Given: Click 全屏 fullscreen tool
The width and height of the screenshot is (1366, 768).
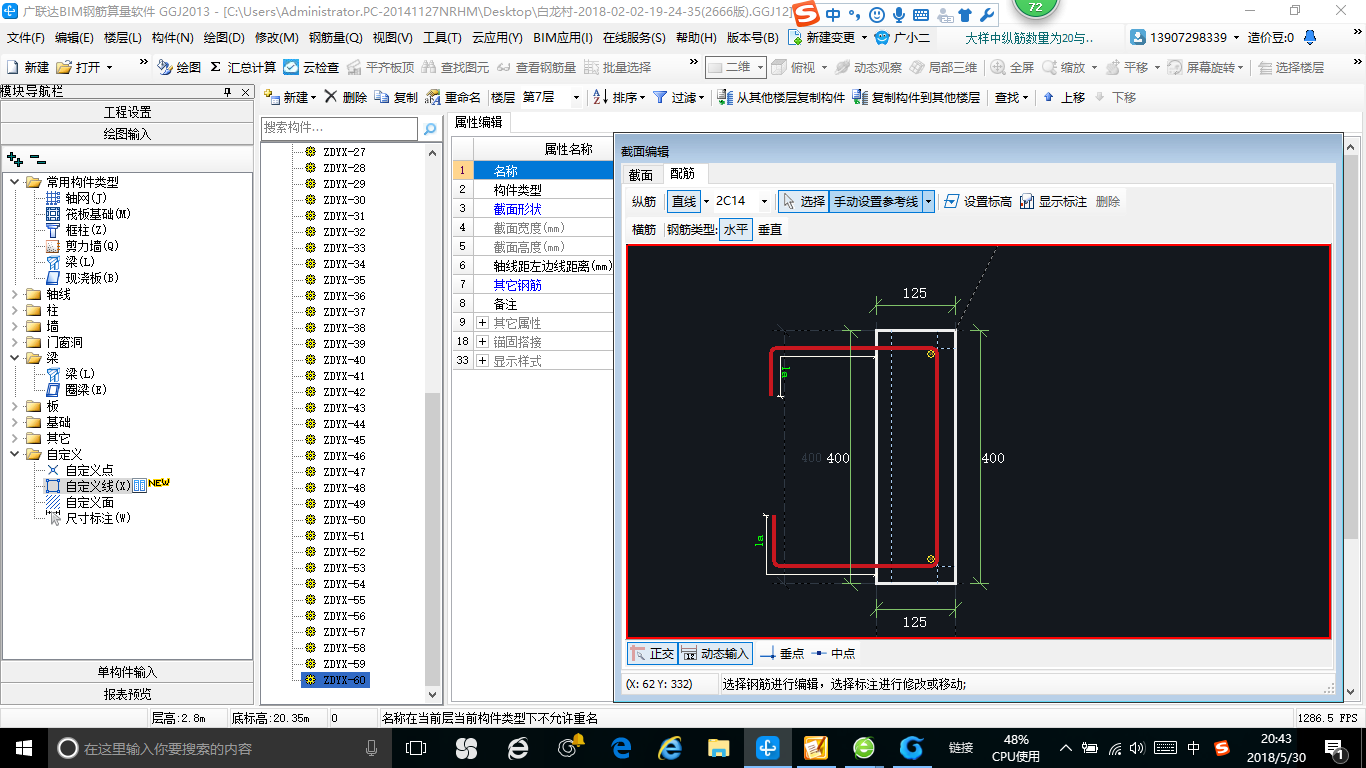Looking at the screenshot, I should [x=1013, y=67].
